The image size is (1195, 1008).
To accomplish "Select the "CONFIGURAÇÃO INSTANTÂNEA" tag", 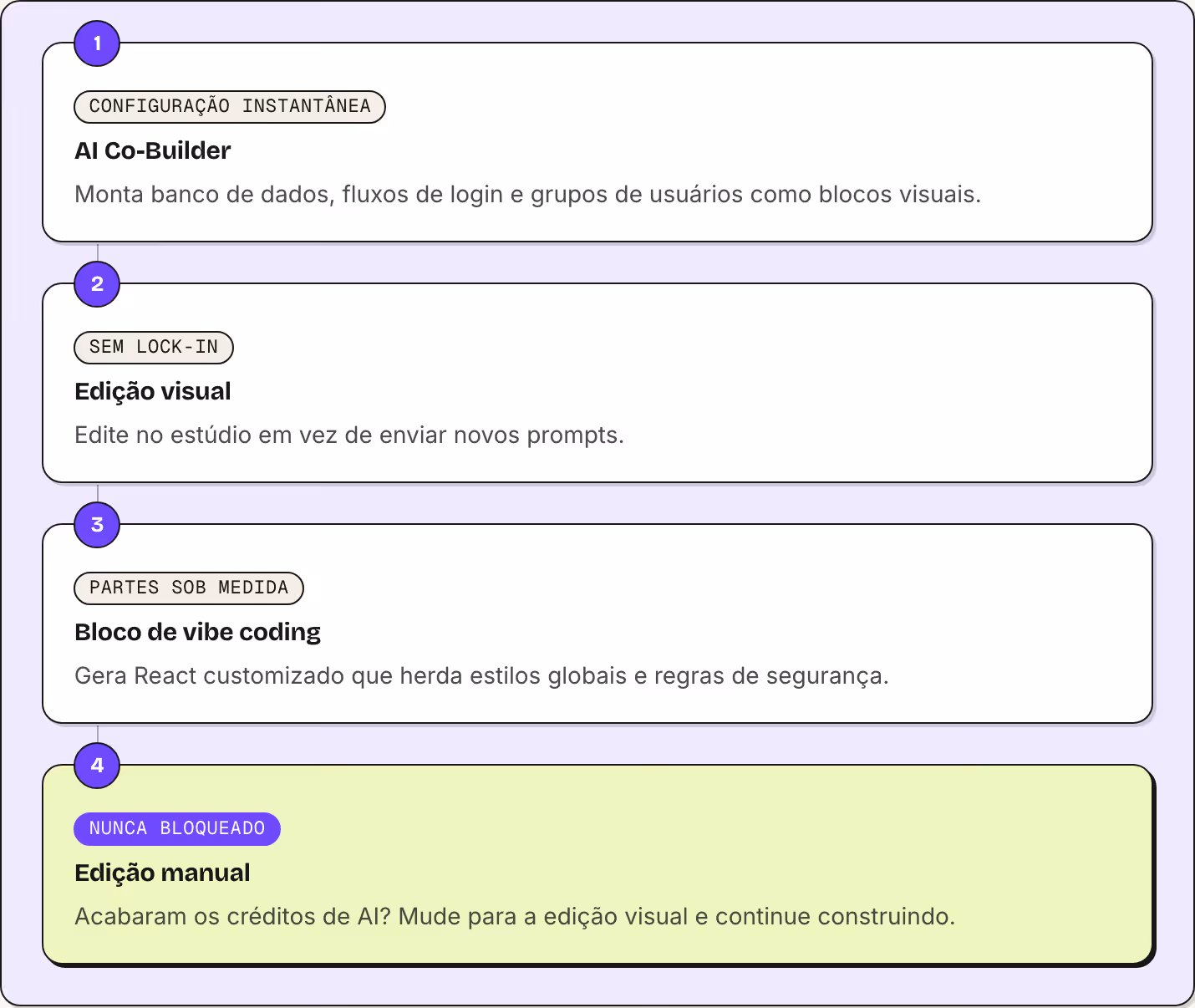I will point(230,106).
